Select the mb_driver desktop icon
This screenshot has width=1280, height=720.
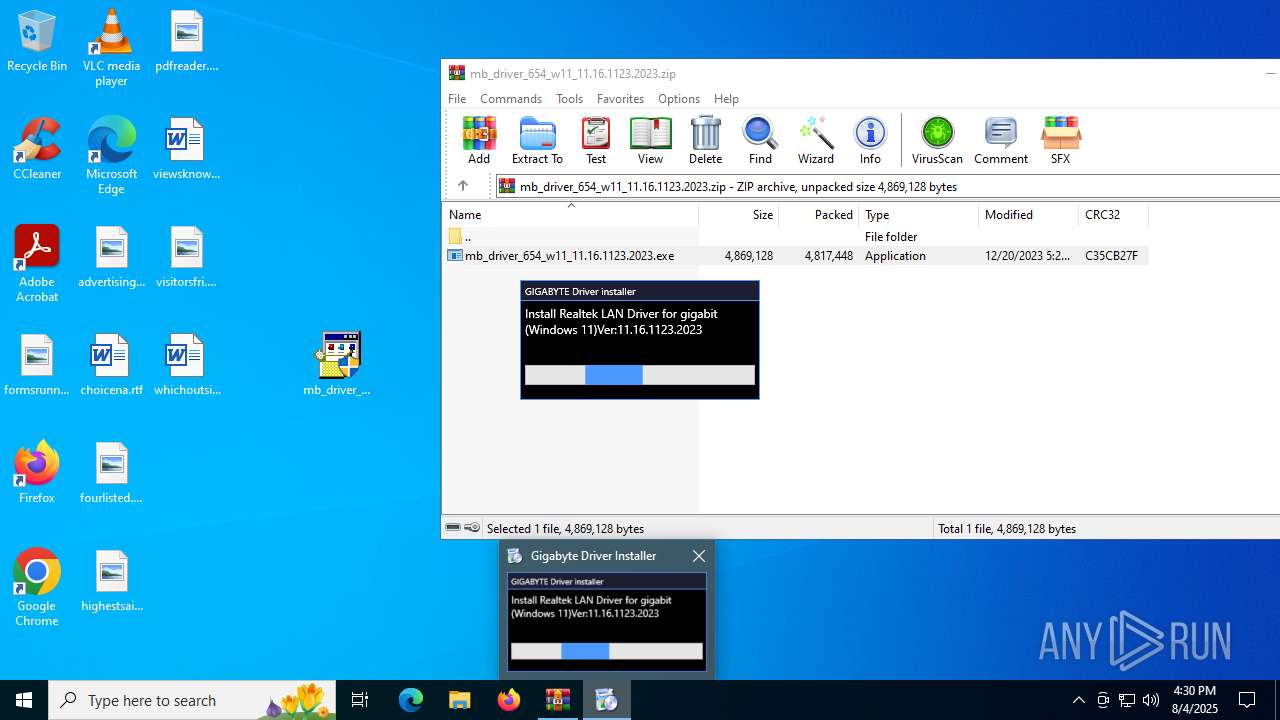[x=337, y=364]
